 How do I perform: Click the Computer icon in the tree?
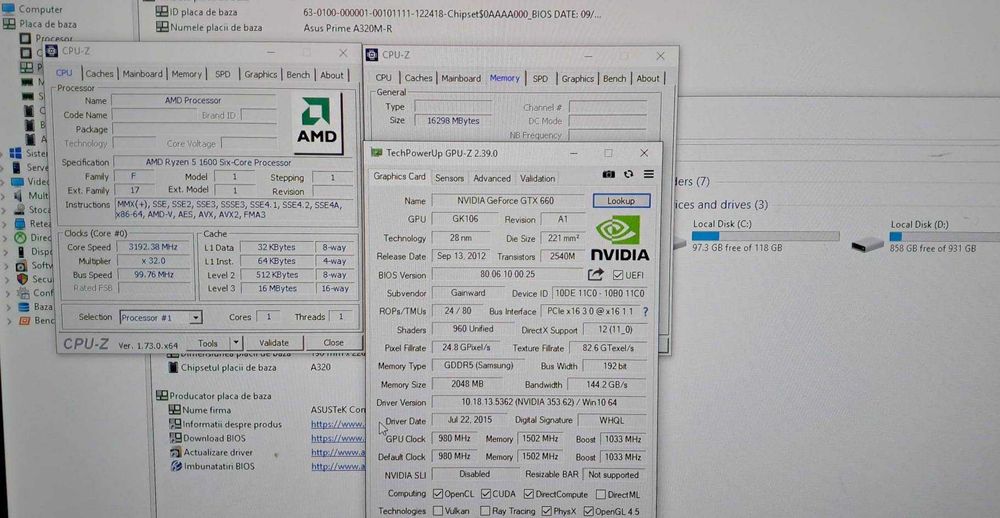point(8,9)
